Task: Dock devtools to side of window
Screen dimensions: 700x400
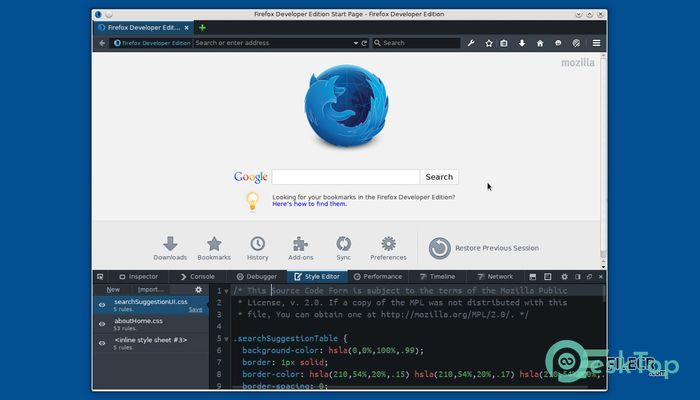Action: pyautogui.click(x=578, y=277)
